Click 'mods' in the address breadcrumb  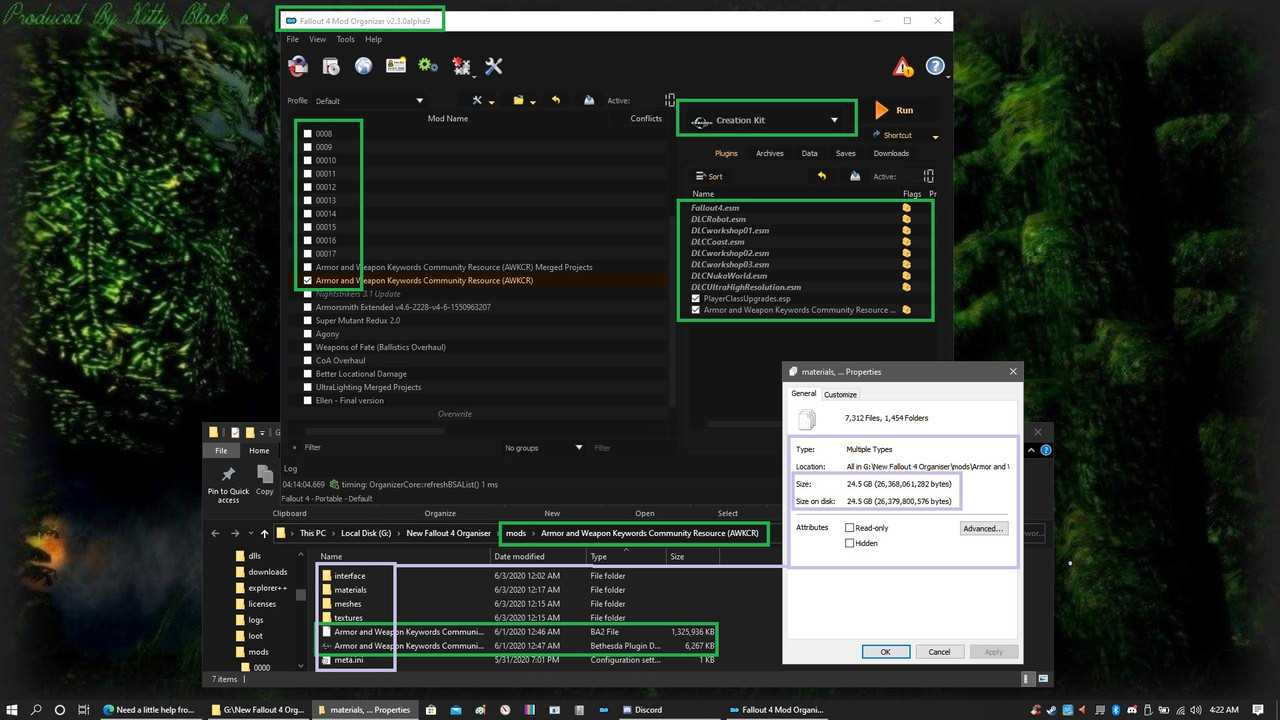click(x=516, y=533)
